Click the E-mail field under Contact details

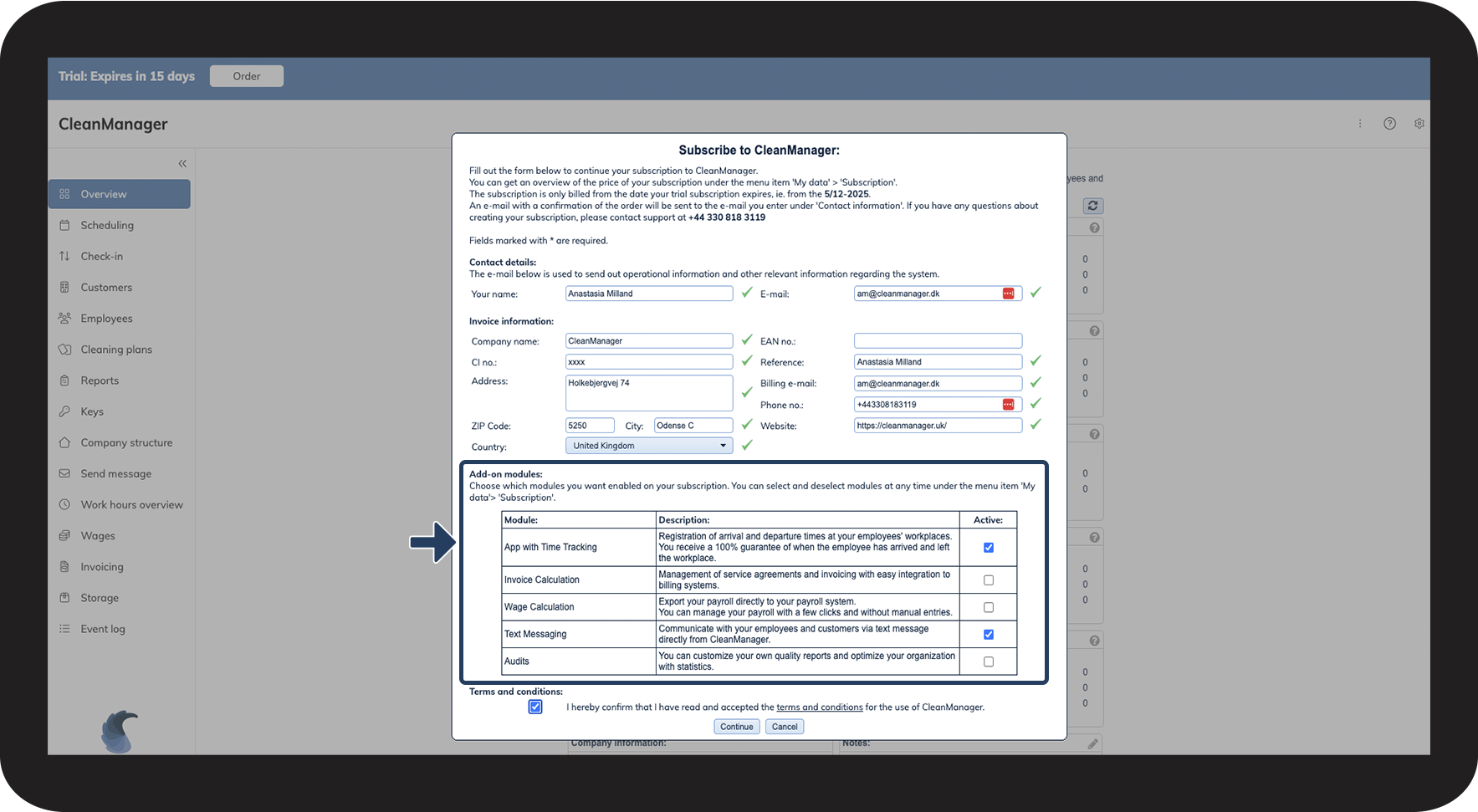(x=938, y=294)
